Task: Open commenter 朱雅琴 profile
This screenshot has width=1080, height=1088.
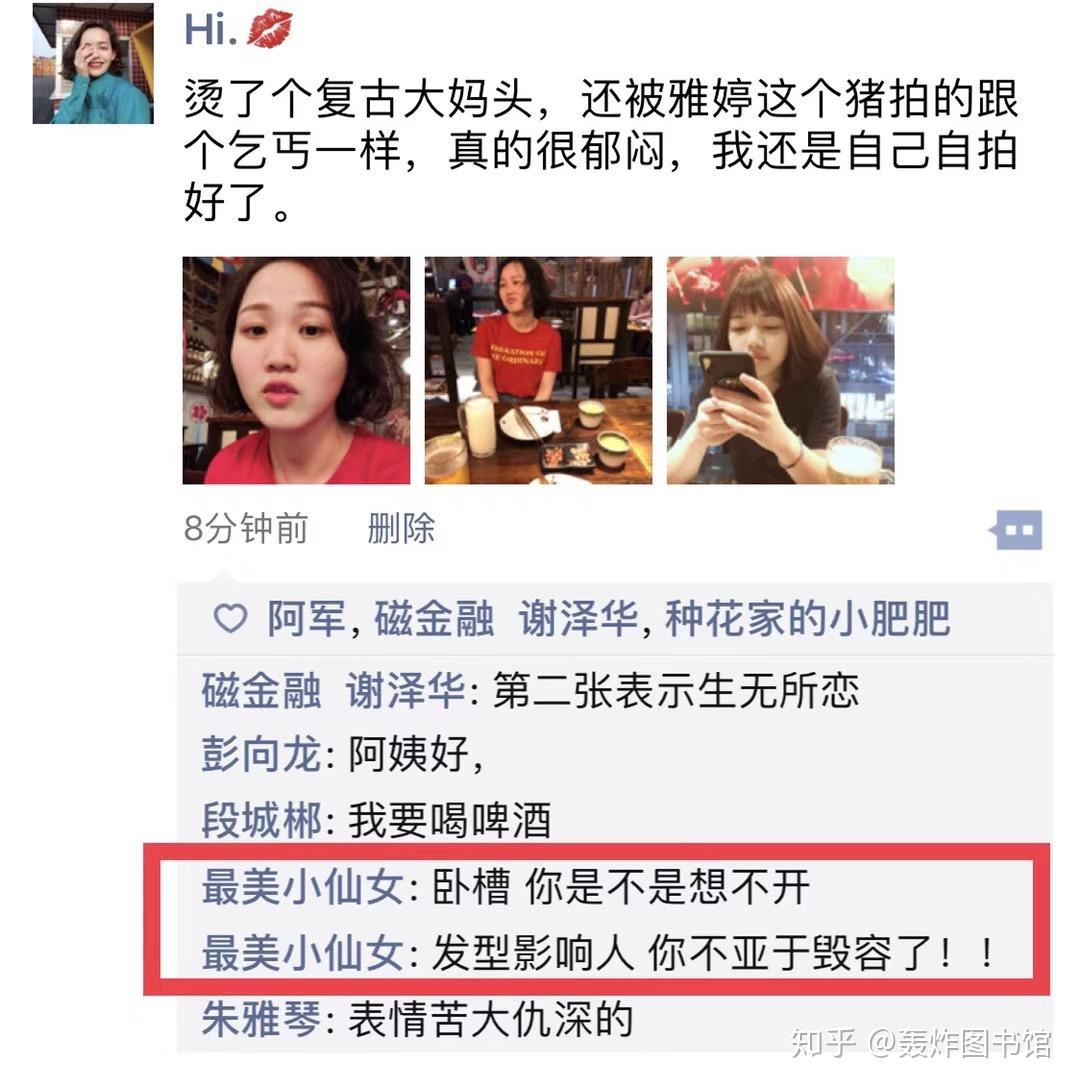Action: (261, 1019)
